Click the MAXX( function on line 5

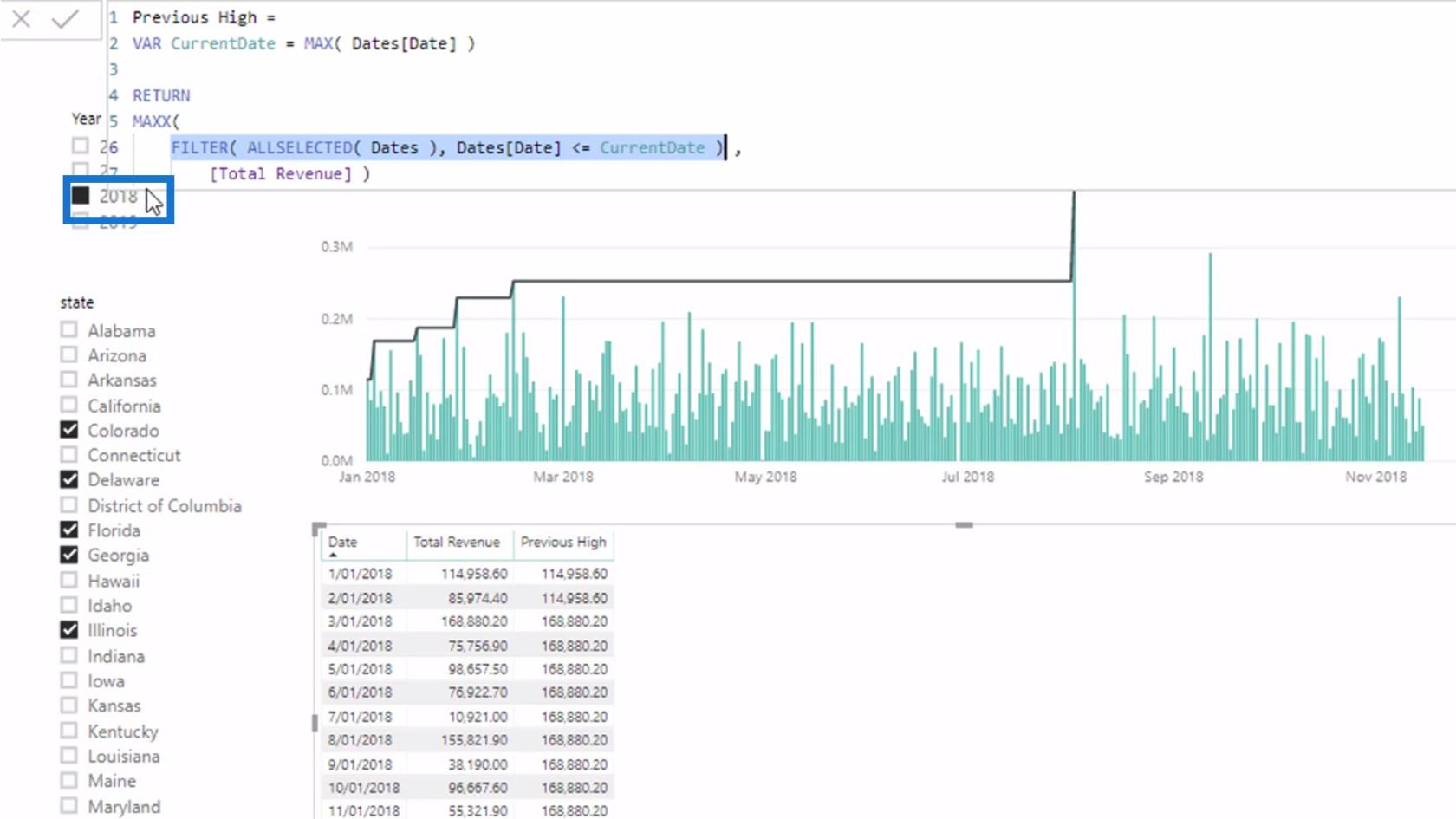(x=156, y=121)
